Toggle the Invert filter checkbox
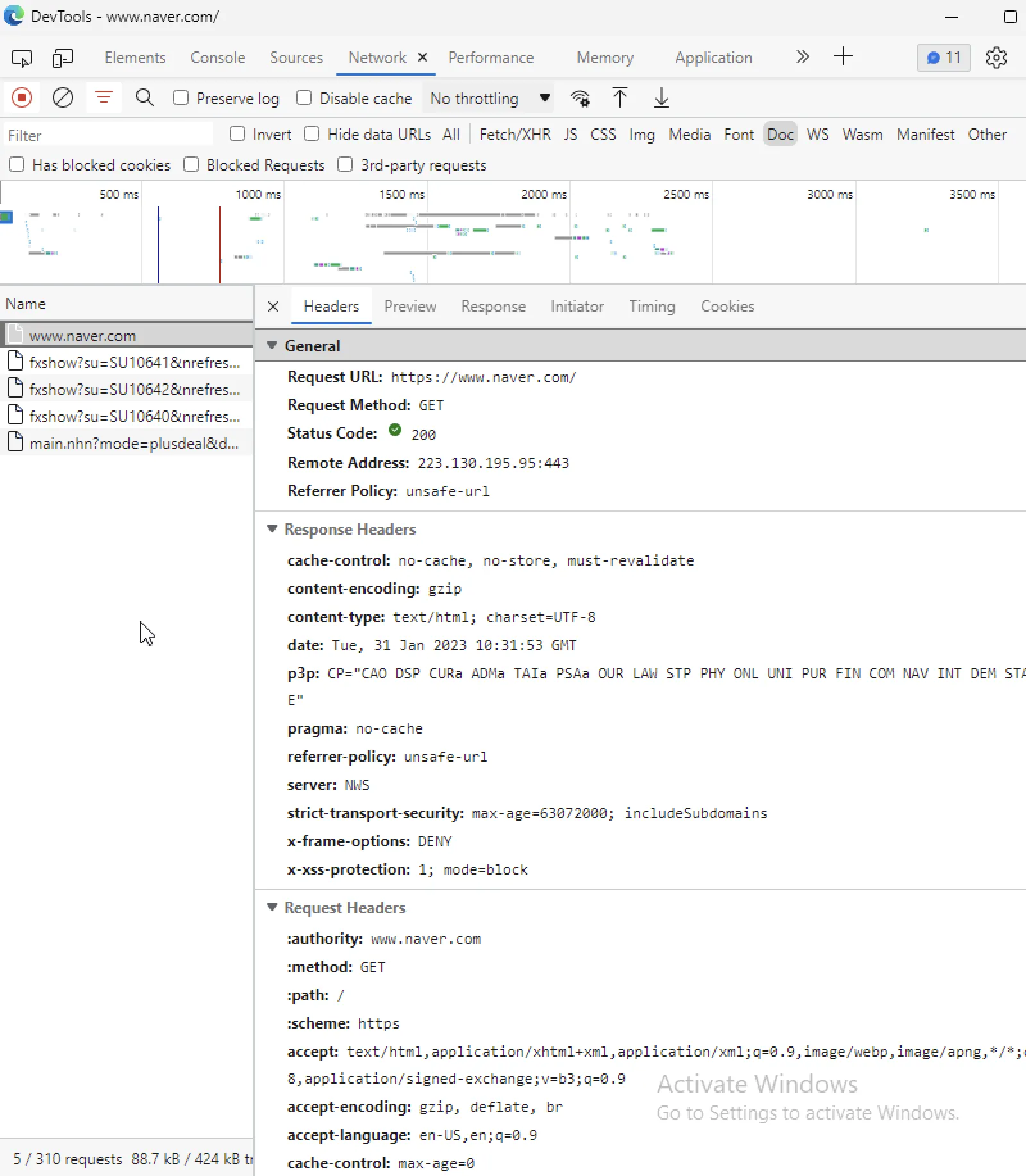Screen dimensions: 1026x1176 pyautogui.click(x=237, y=133)
